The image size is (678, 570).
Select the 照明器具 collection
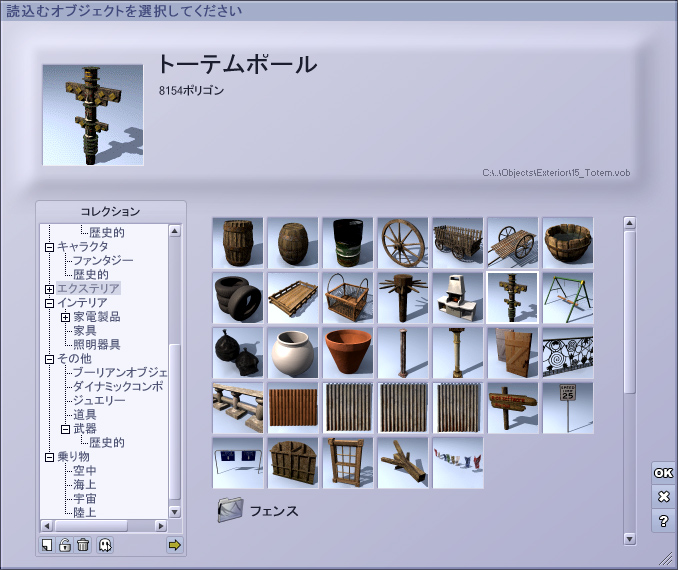click(96, 344)
